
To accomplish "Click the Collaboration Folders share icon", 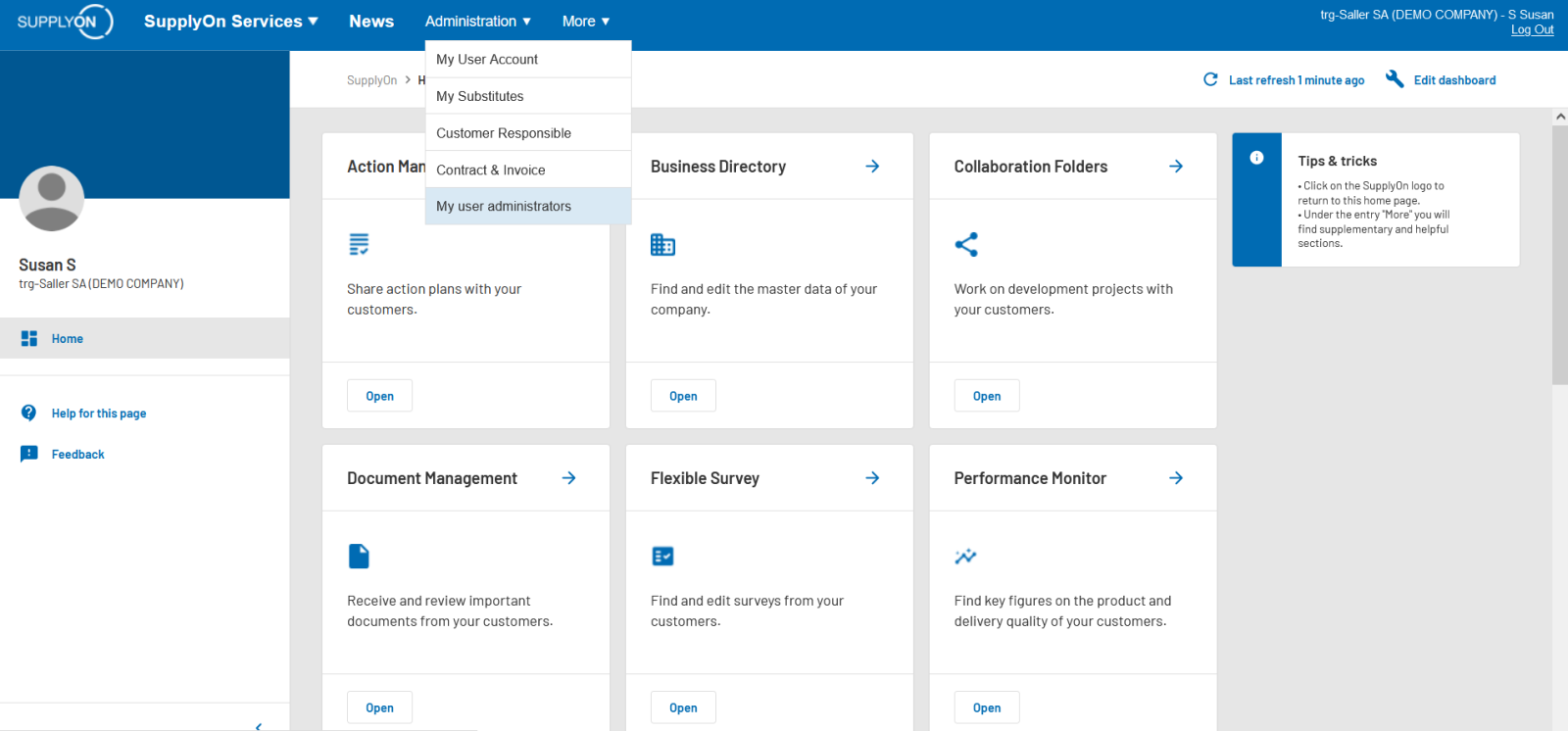I will [966, 244].
